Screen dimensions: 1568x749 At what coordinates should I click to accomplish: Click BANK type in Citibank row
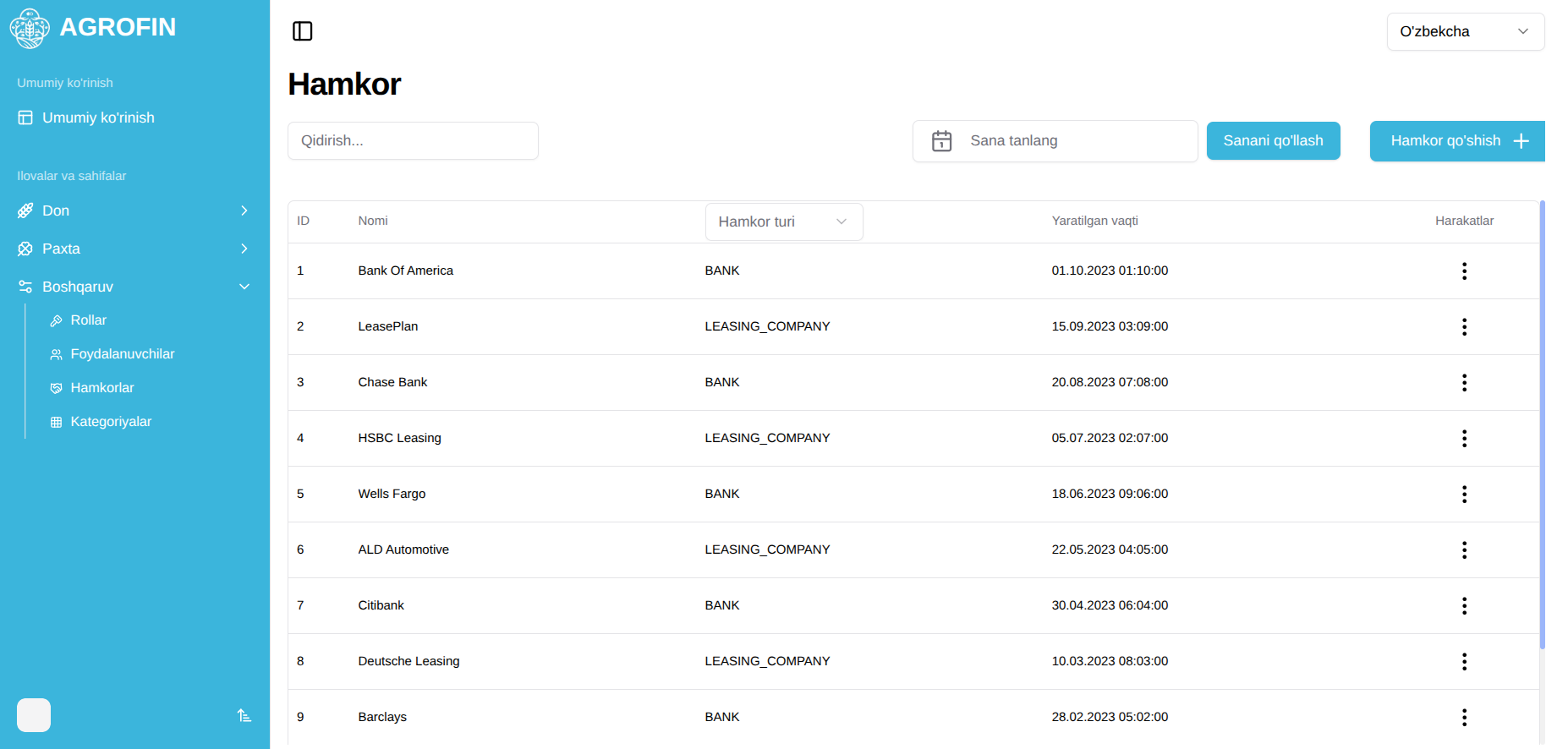pyautogui.click(x=722, y=605)
